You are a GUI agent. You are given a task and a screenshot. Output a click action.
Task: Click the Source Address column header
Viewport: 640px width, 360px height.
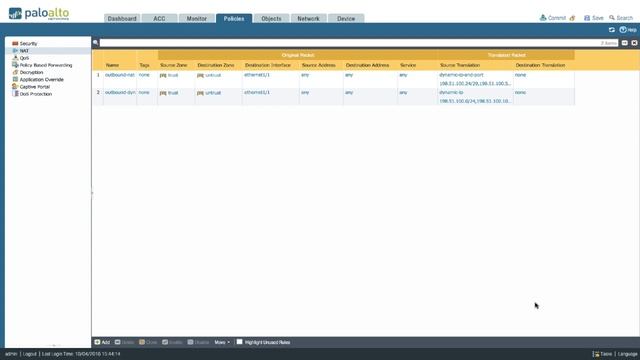tap(318, 65)
